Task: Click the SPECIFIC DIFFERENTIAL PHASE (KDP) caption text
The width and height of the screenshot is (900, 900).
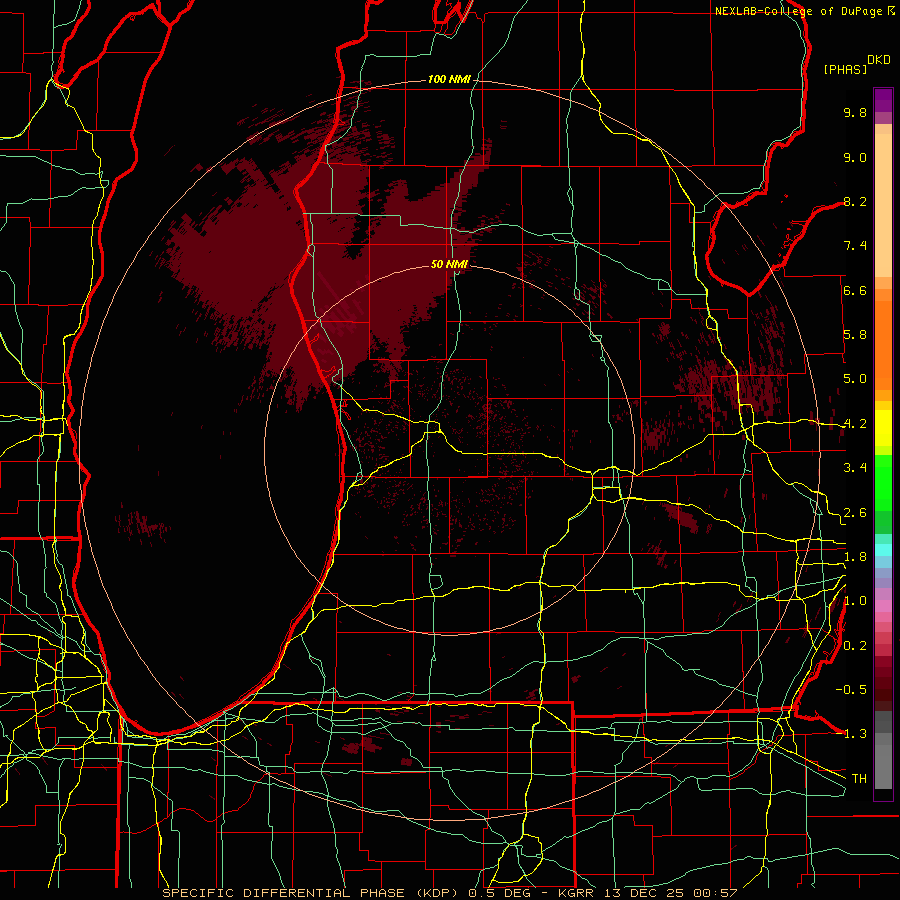Action: [x=312, y=893]
